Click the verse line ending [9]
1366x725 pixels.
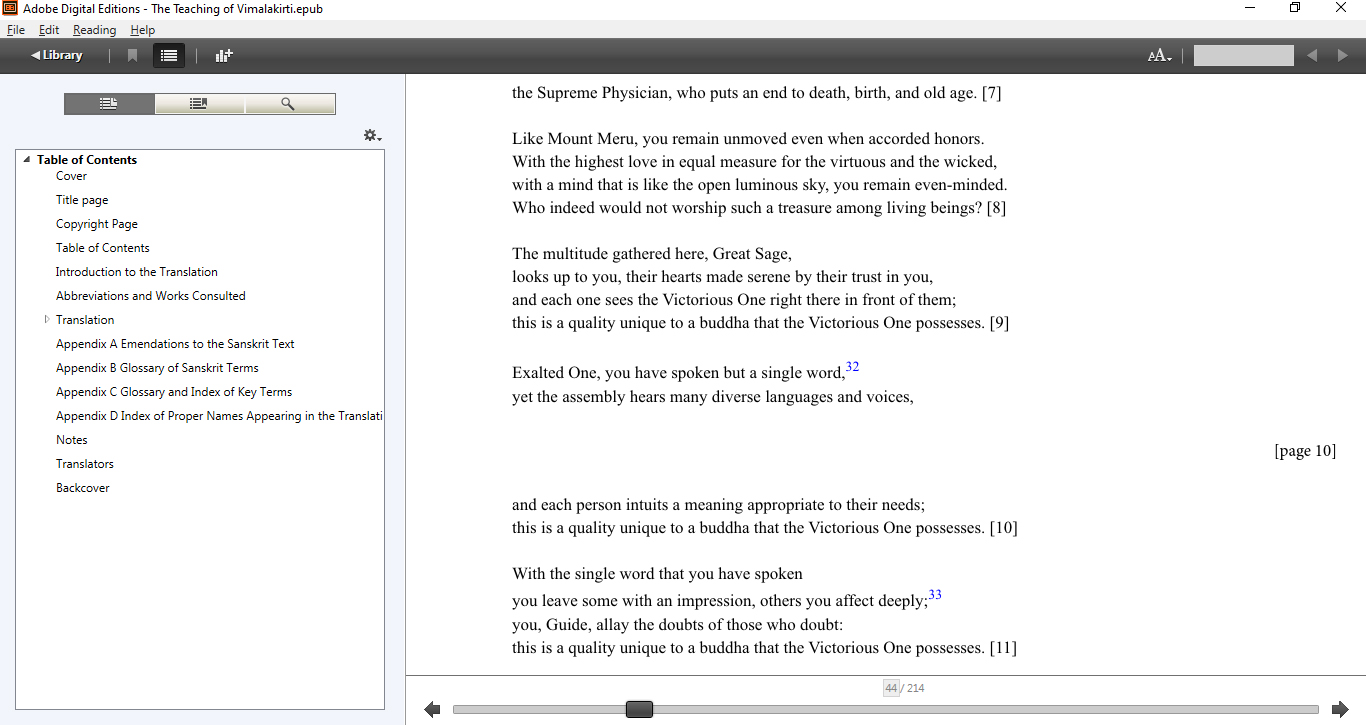click(x=761, y=323)
